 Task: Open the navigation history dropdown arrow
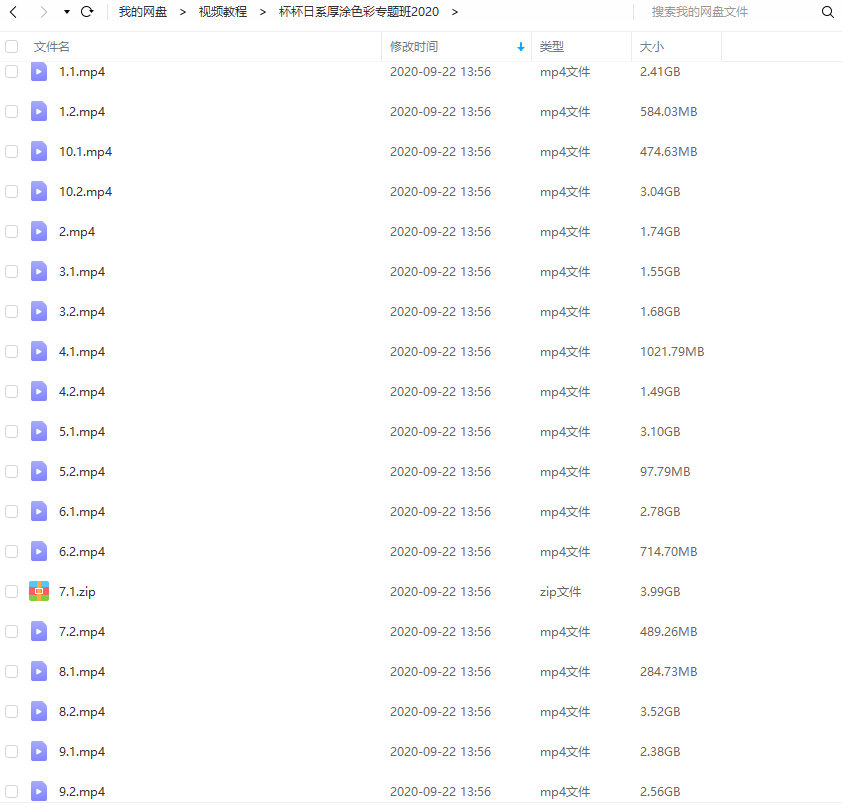tap(67, 12)
